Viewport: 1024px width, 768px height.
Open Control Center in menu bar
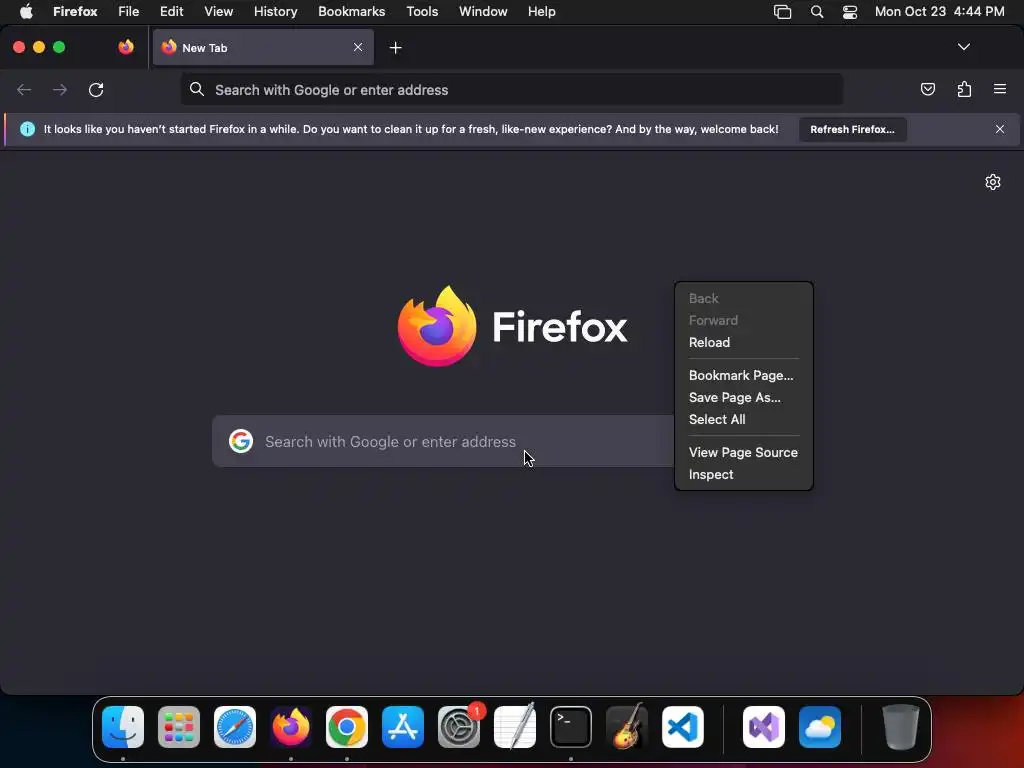[x=850, y=12]
